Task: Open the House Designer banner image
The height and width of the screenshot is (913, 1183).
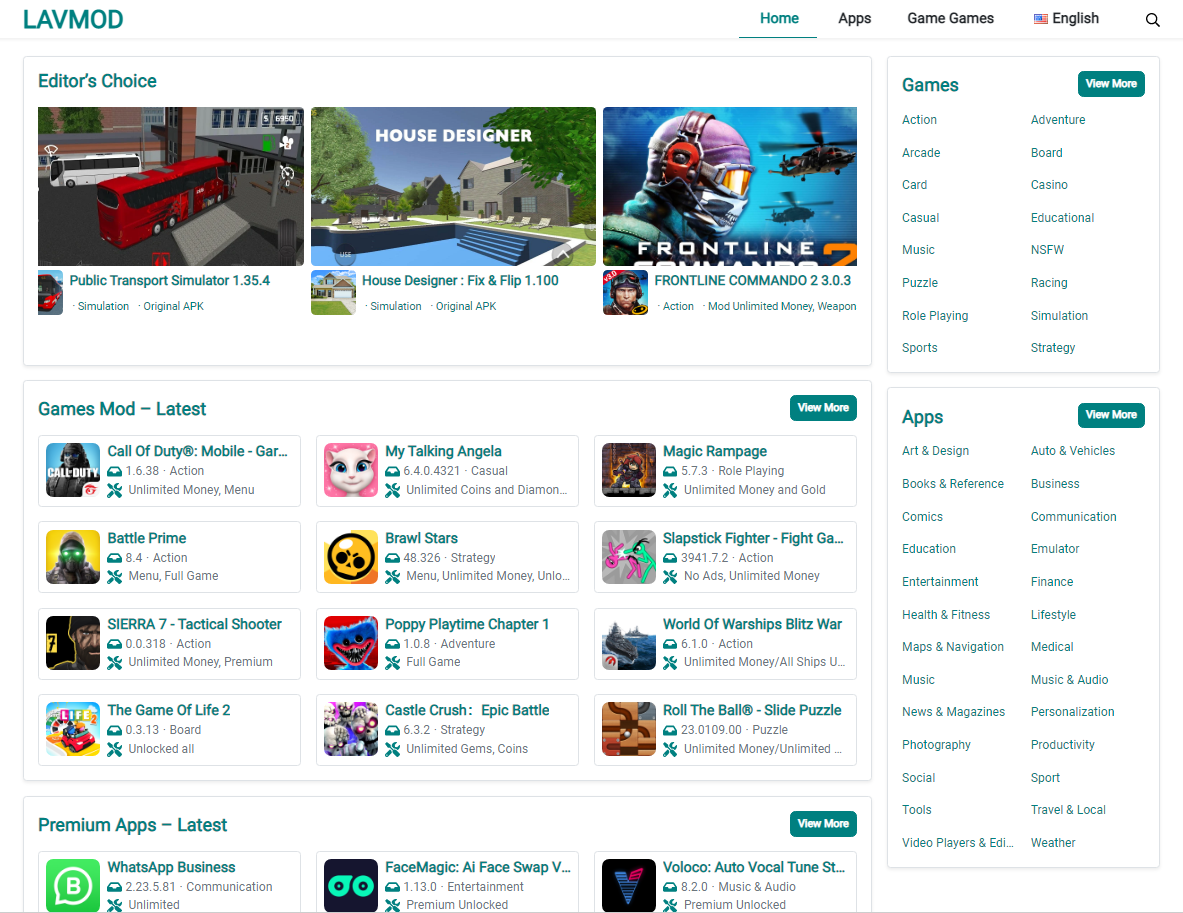Action: pos(453,186)
